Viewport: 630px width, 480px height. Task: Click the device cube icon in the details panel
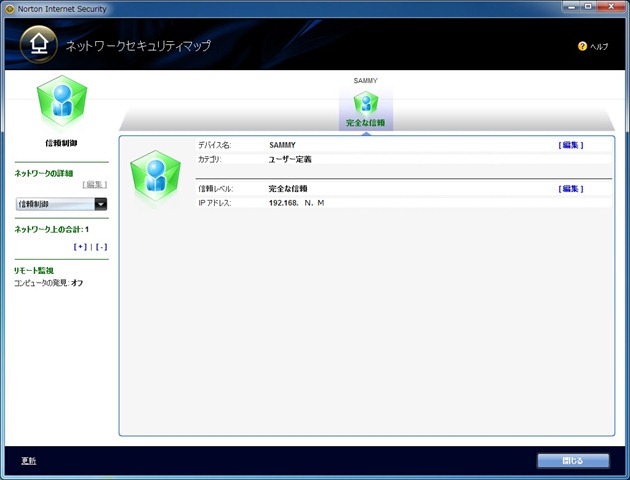coord(155,176)
